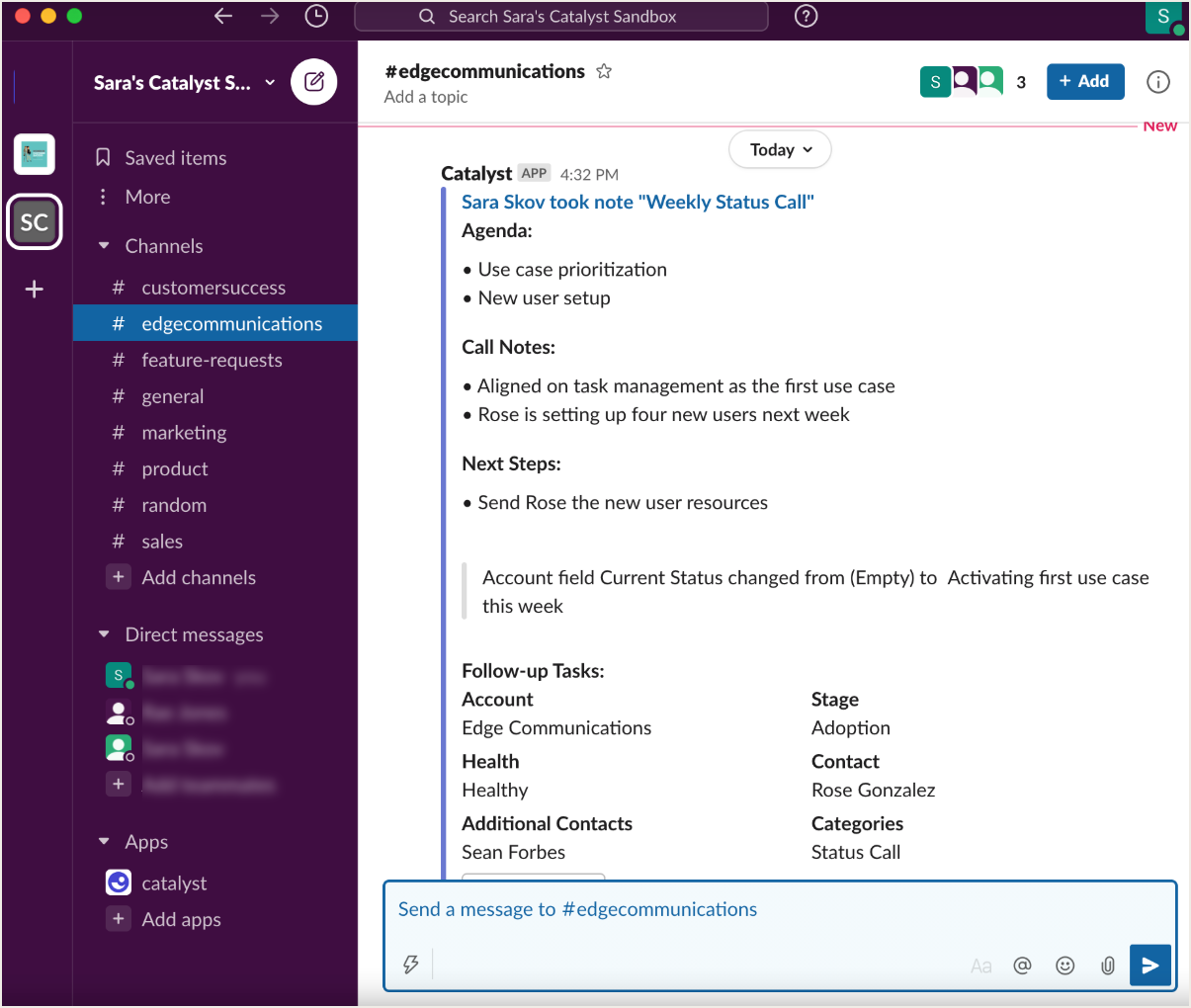Click "Use case prioritization" agenda item
This screenshot has height=1008, width=1191.
click(x=572, y=270)
